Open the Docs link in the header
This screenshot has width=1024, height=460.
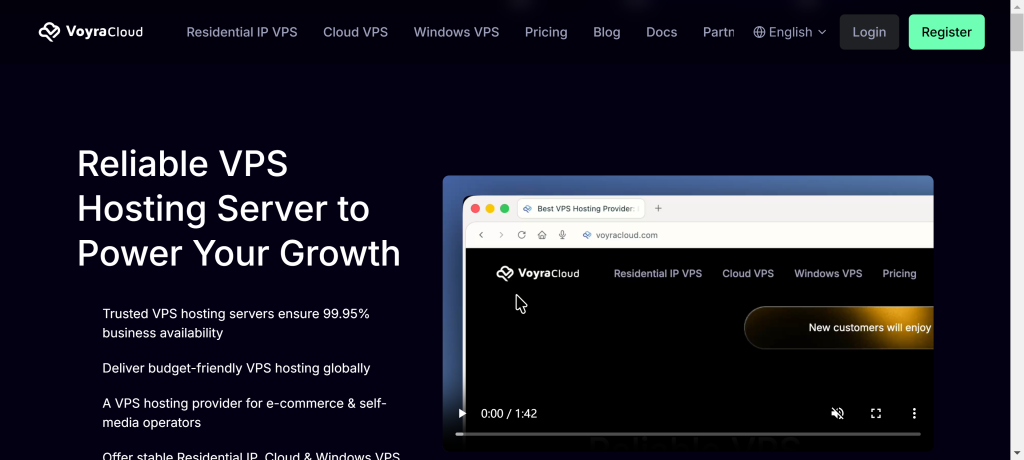661,32
